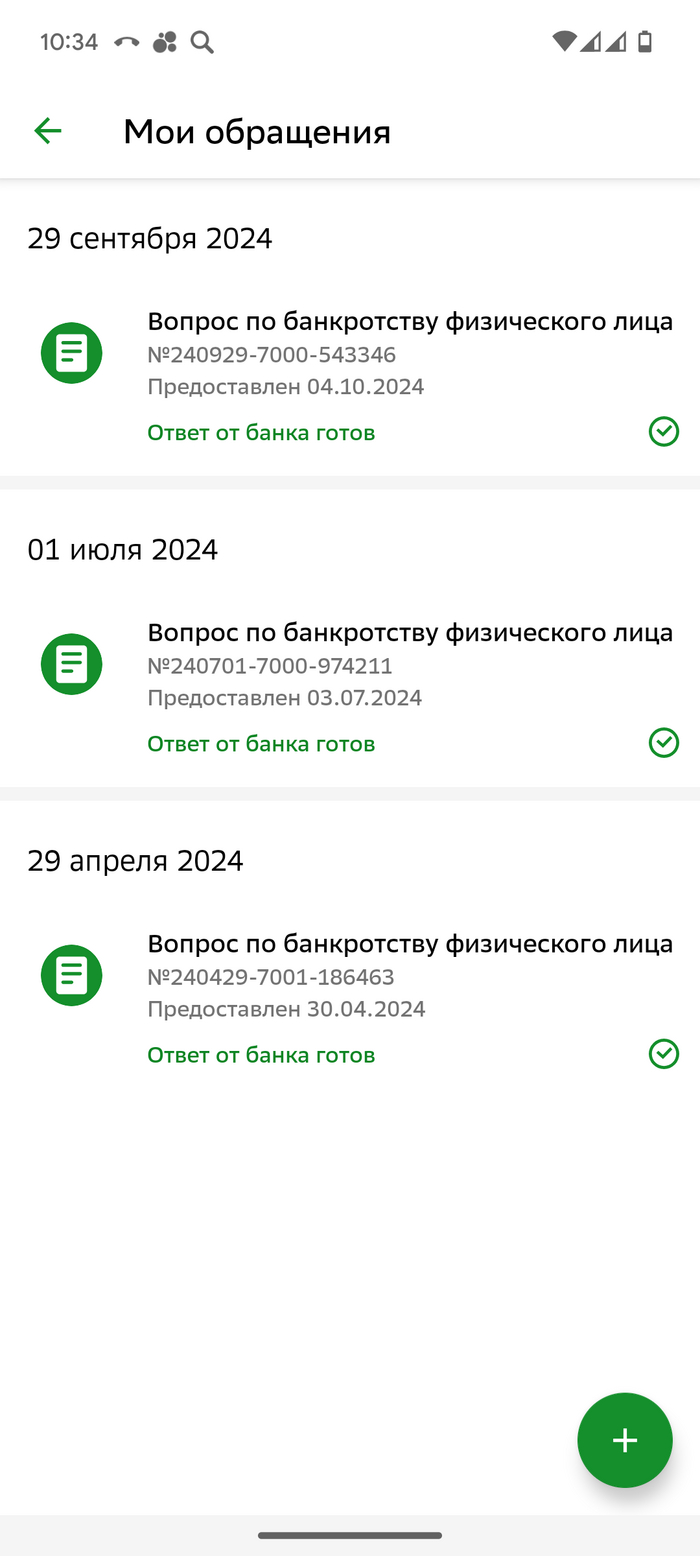This screenshot has width=700, height=1556.
Task: Open request number №240701-7000-974211
Action: (x=270, y=666)
